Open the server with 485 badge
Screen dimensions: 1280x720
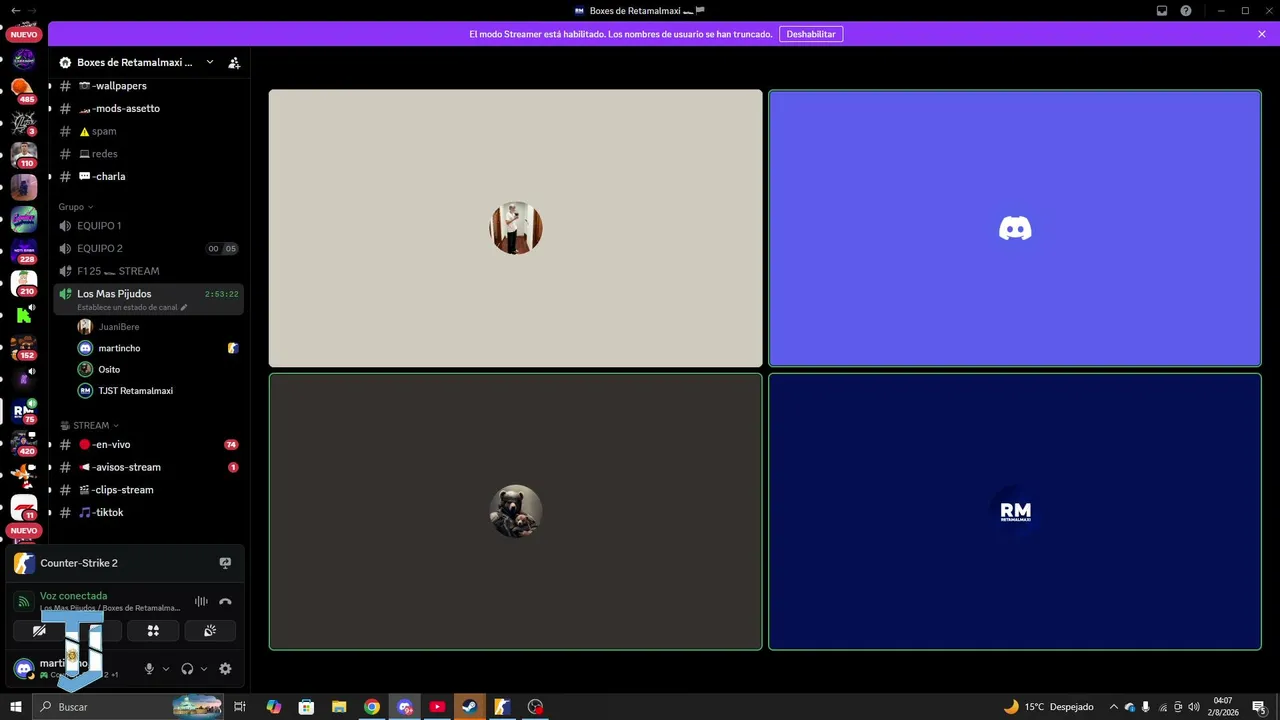tap(24, 91)
